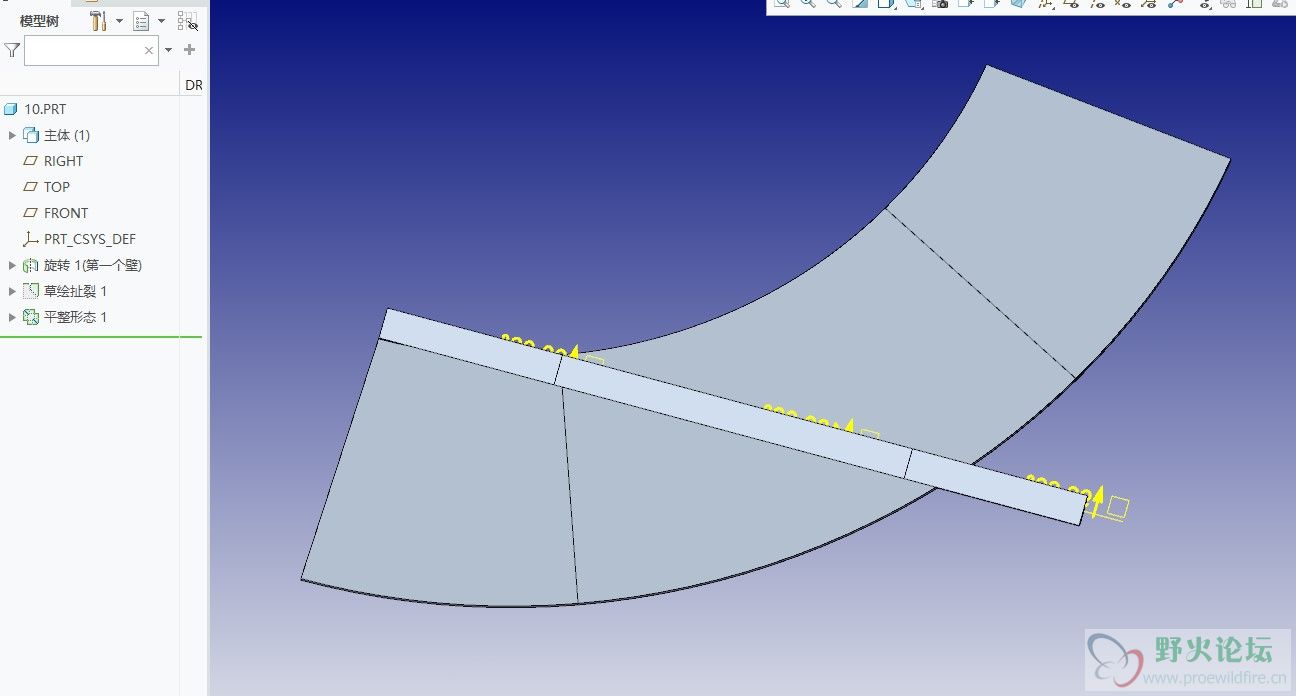Expand the 草绘扯裂 1 node
Image resolution: width=1296 pixels, height=696 pixels.
[x=12, y=291]
